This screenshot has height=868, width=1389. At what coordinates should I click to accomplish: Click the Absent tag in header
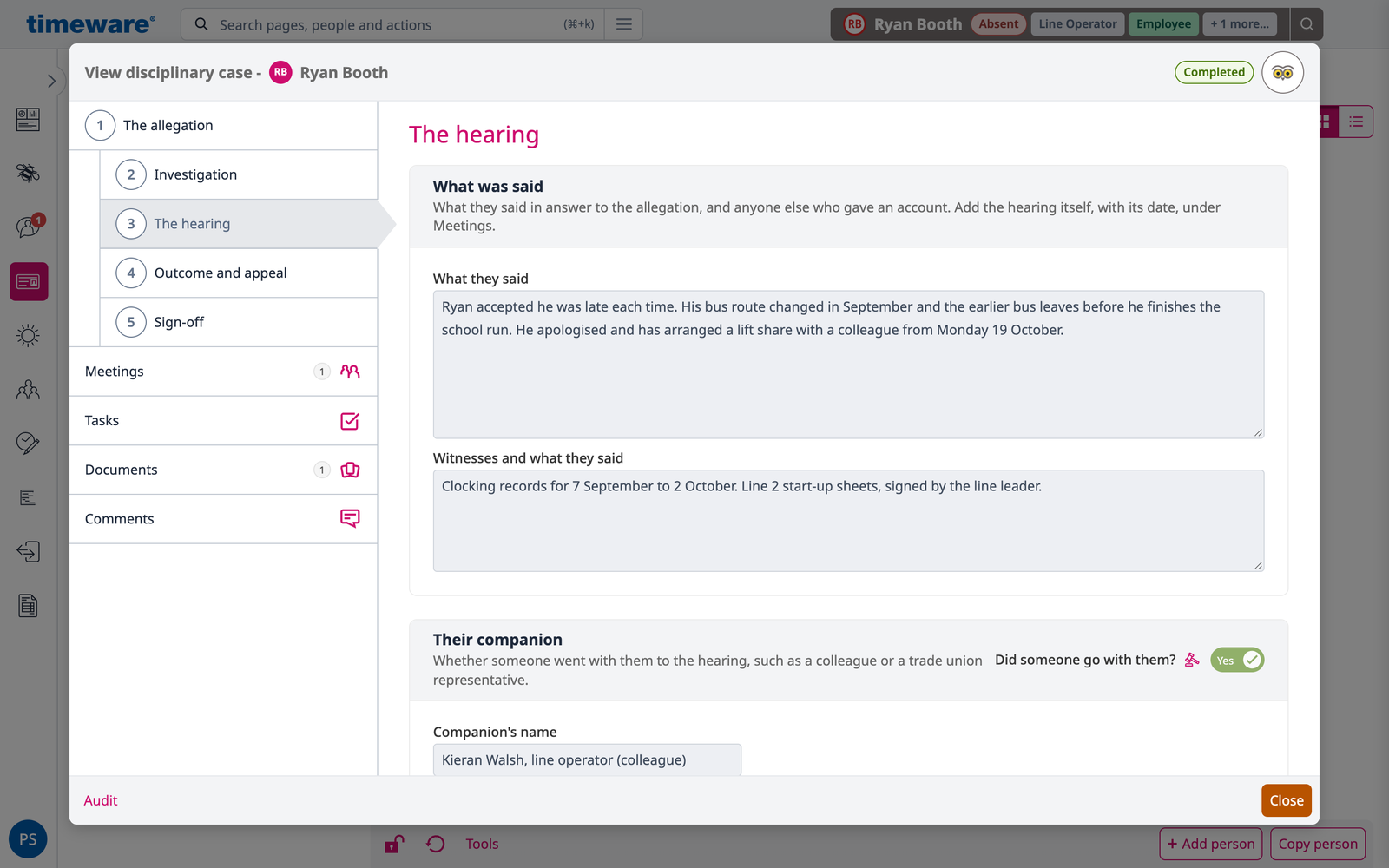(x=998, y=24)
